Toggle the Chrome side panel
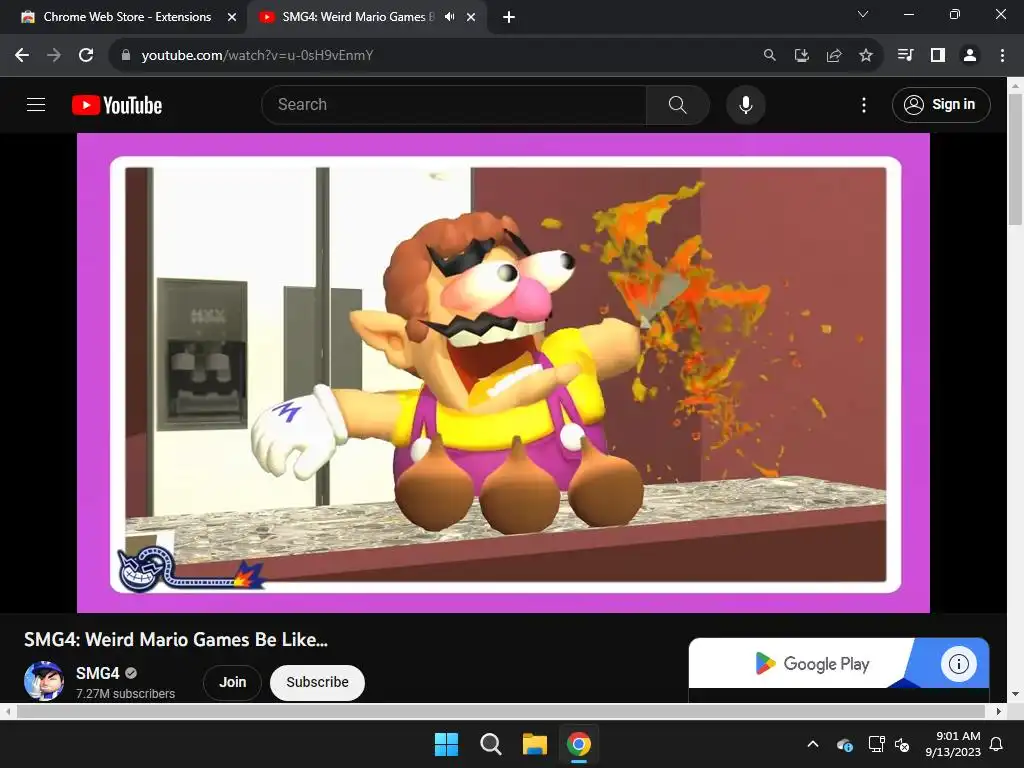Viewport: 1024px width, 768px height. pyautogui.click(x=938, y=56)
